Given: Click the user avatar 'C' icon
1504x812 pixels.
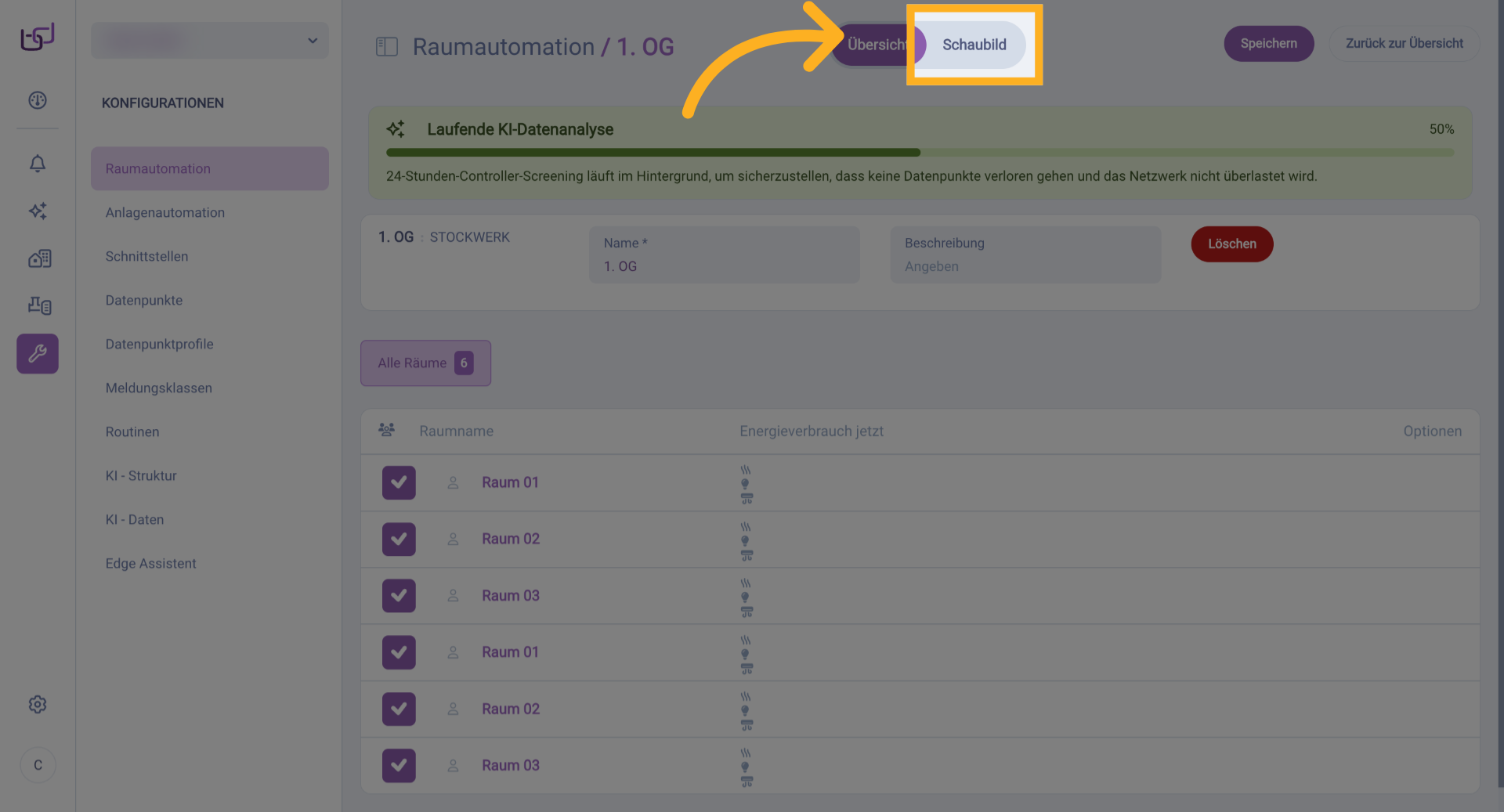Looking at the screenshot, I should click(38, 765).
